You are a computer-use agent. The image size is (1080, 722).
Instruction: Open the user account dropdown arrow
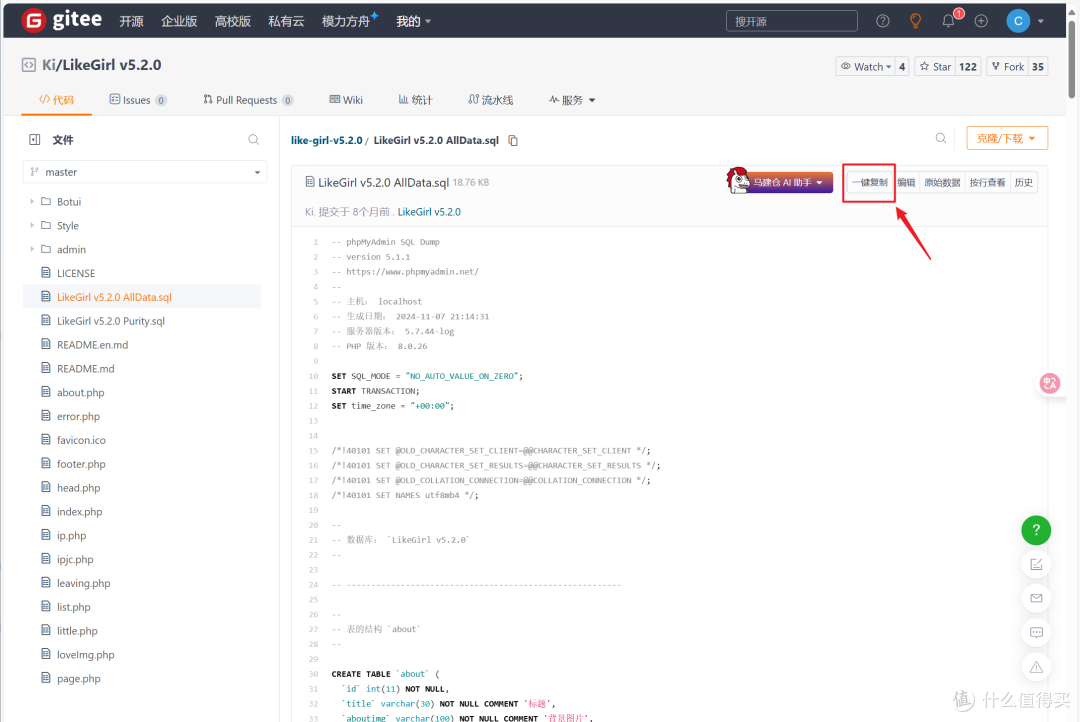point(1041,21)
